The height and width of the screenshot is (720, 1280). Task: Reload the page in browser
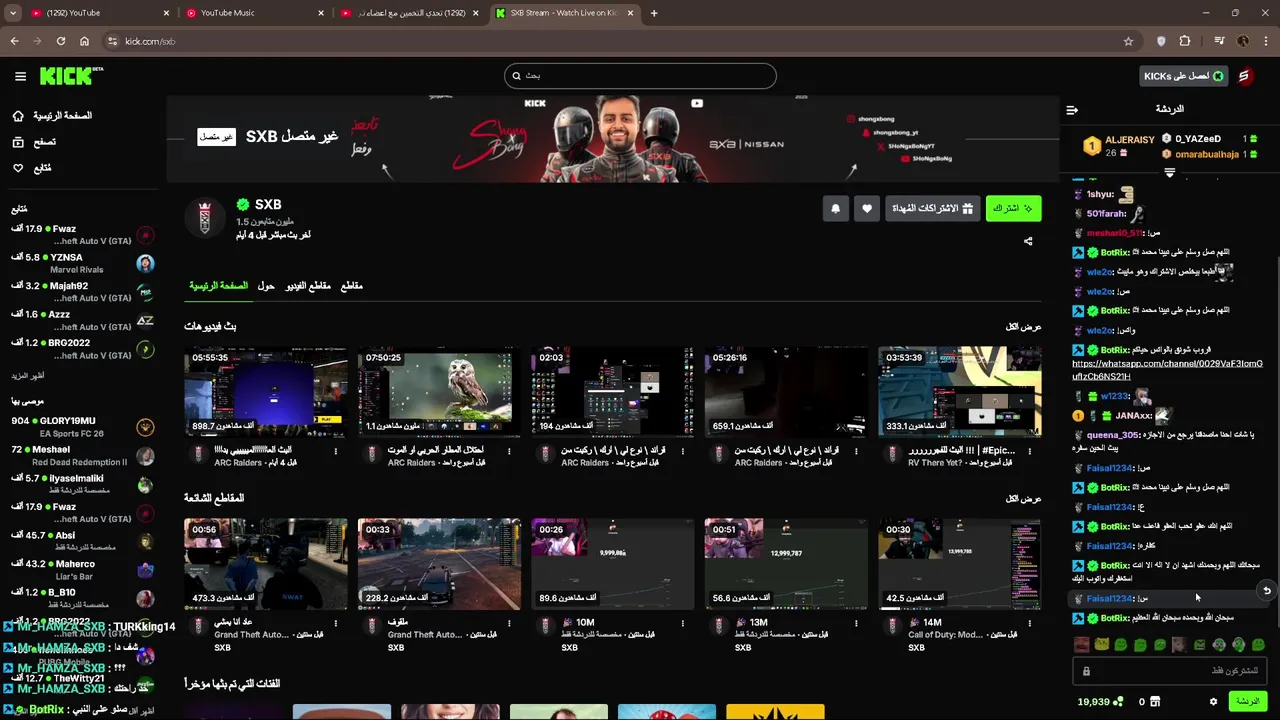pyautogui.click(x=61, y=41)
